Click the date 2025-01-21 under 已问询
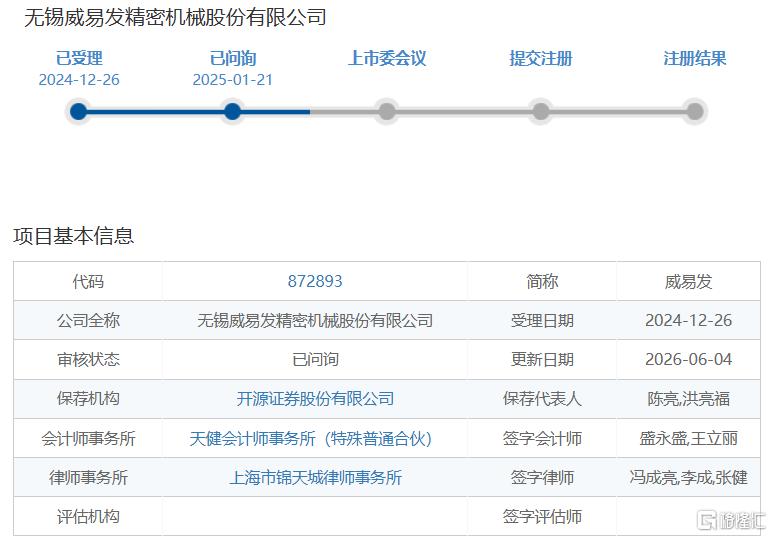Screen dimensions: 772x537 coord(232,80)
